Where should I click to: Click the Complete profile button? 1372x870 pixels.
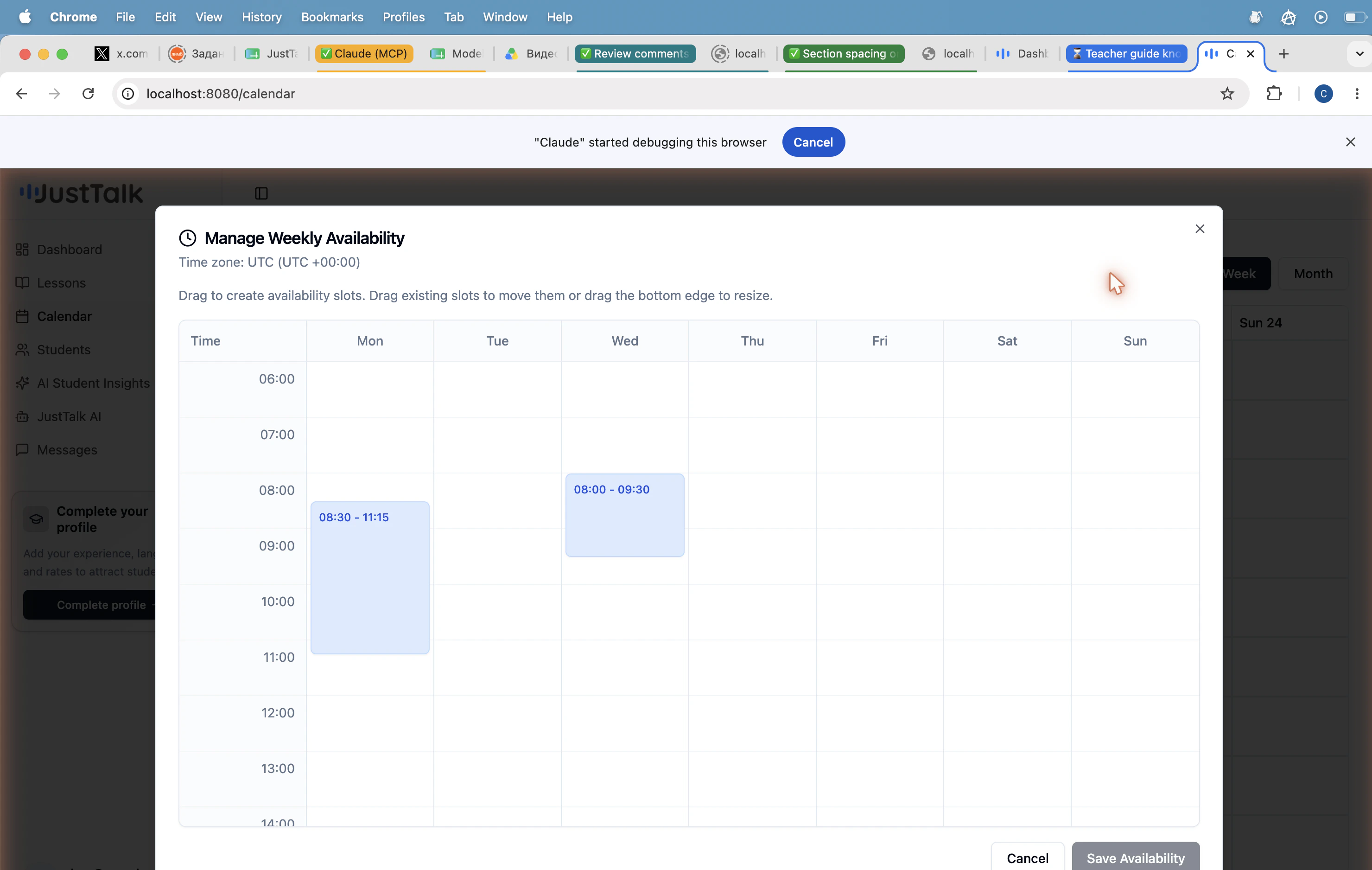(x=89, y=604)
